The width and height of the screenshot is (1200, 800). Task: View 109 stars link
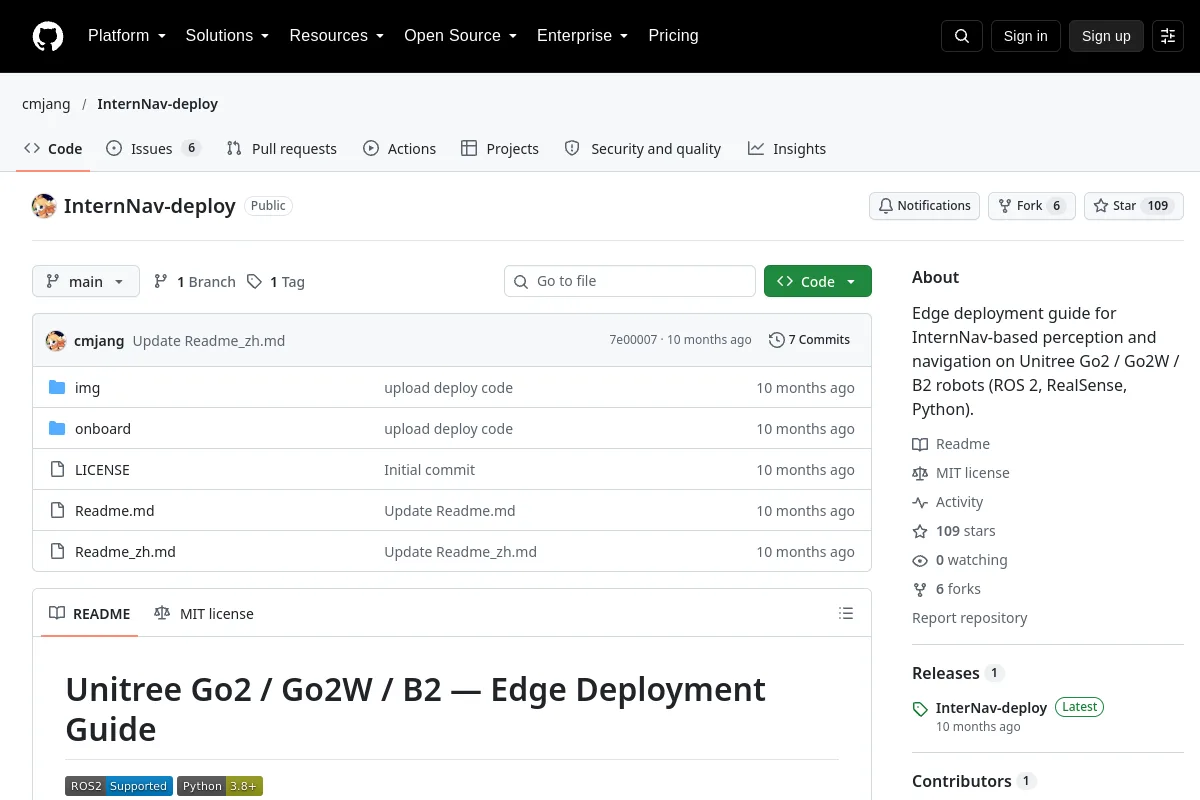pyautogui.click(x=954, y=531)
